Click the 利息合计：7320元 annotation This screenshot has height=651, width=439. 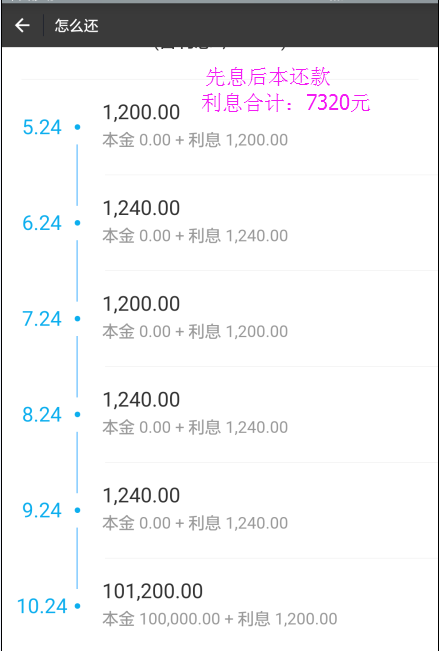coord(286,103)
